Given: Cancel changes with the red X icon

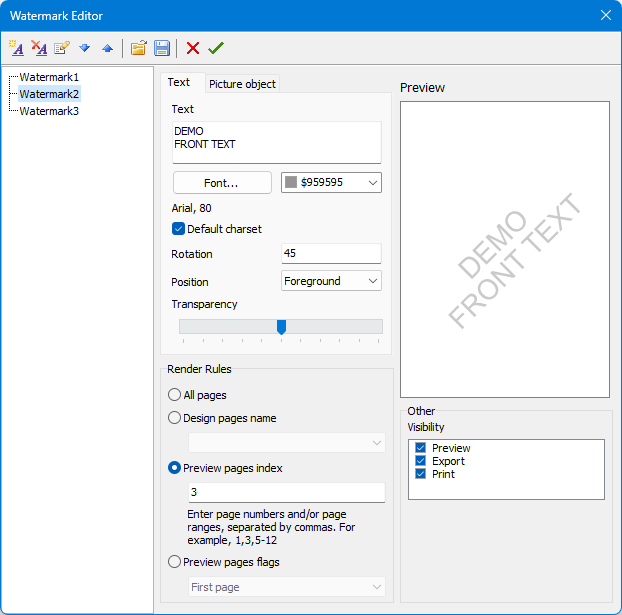Looking at the screenshot, I should pyautogui.click(x=193, y=48).
